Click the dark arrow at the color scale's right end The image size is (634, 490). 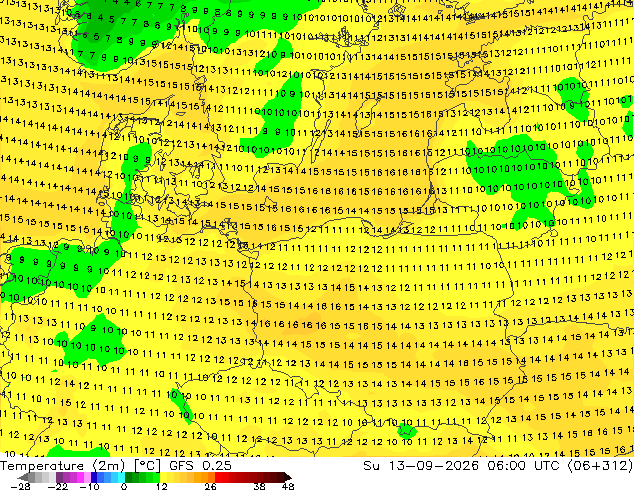pyautogui.click(x=288, y=477)
